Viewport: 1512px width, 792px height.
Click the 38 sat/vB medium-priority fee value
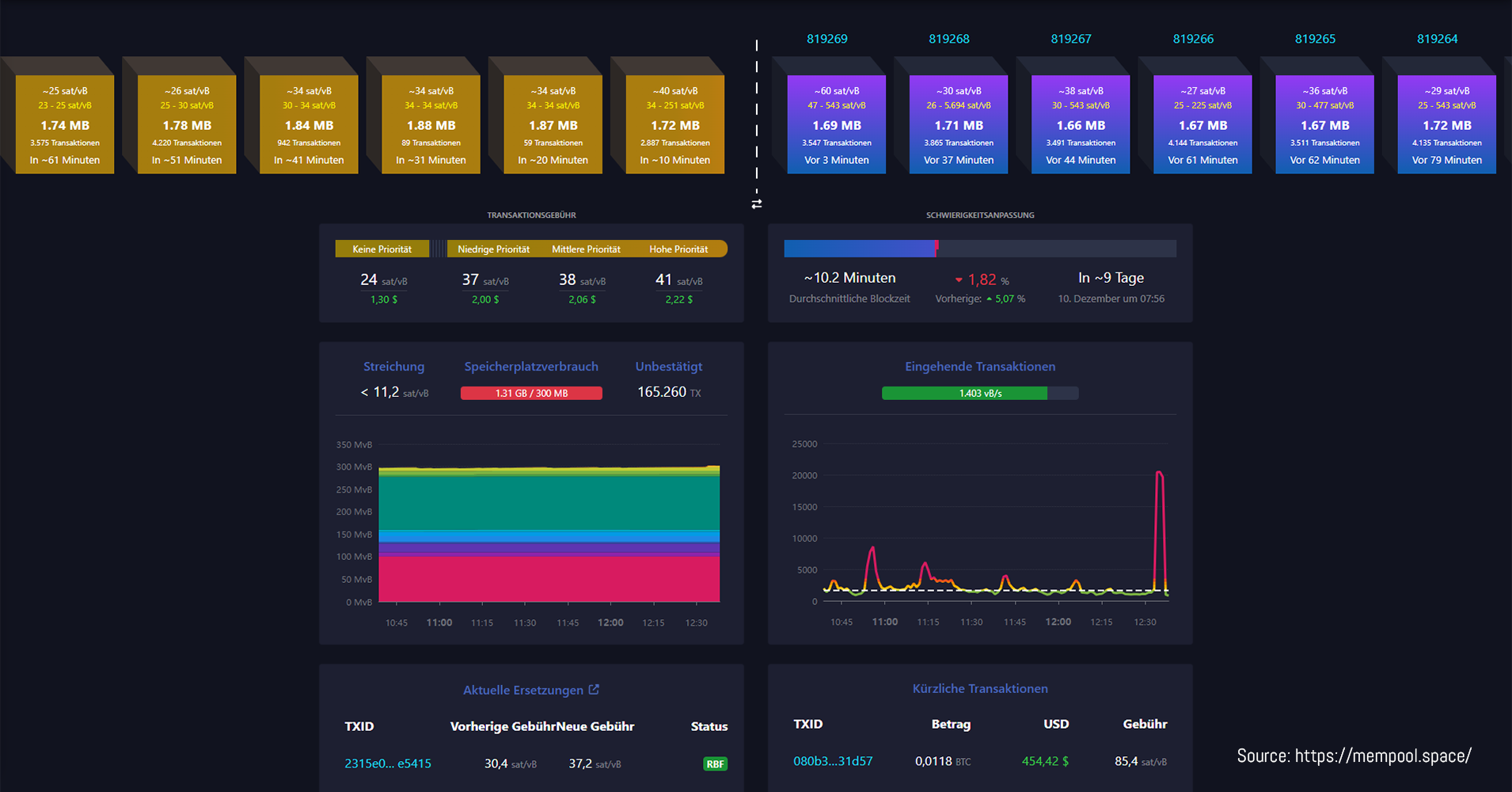pyautogui.click(x=582, y=280)
